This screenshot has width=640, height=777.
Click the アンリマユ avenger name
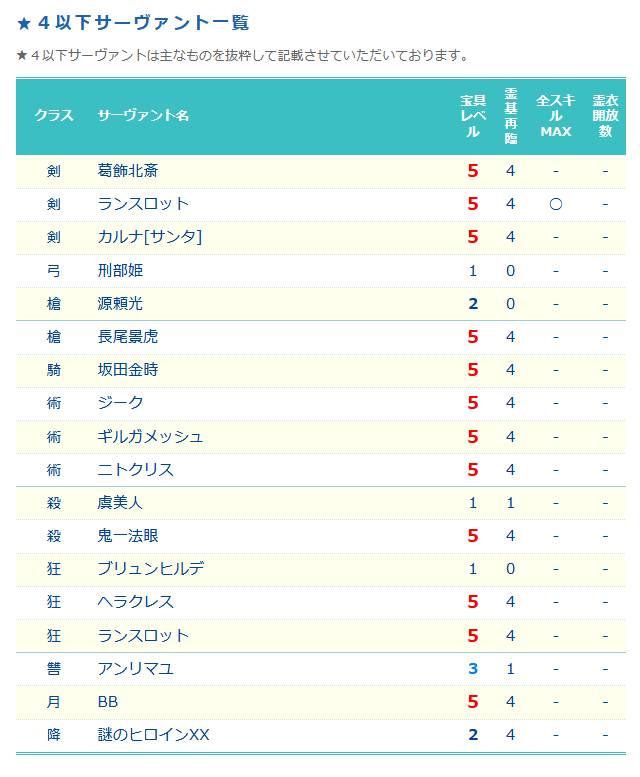[135, 669]
